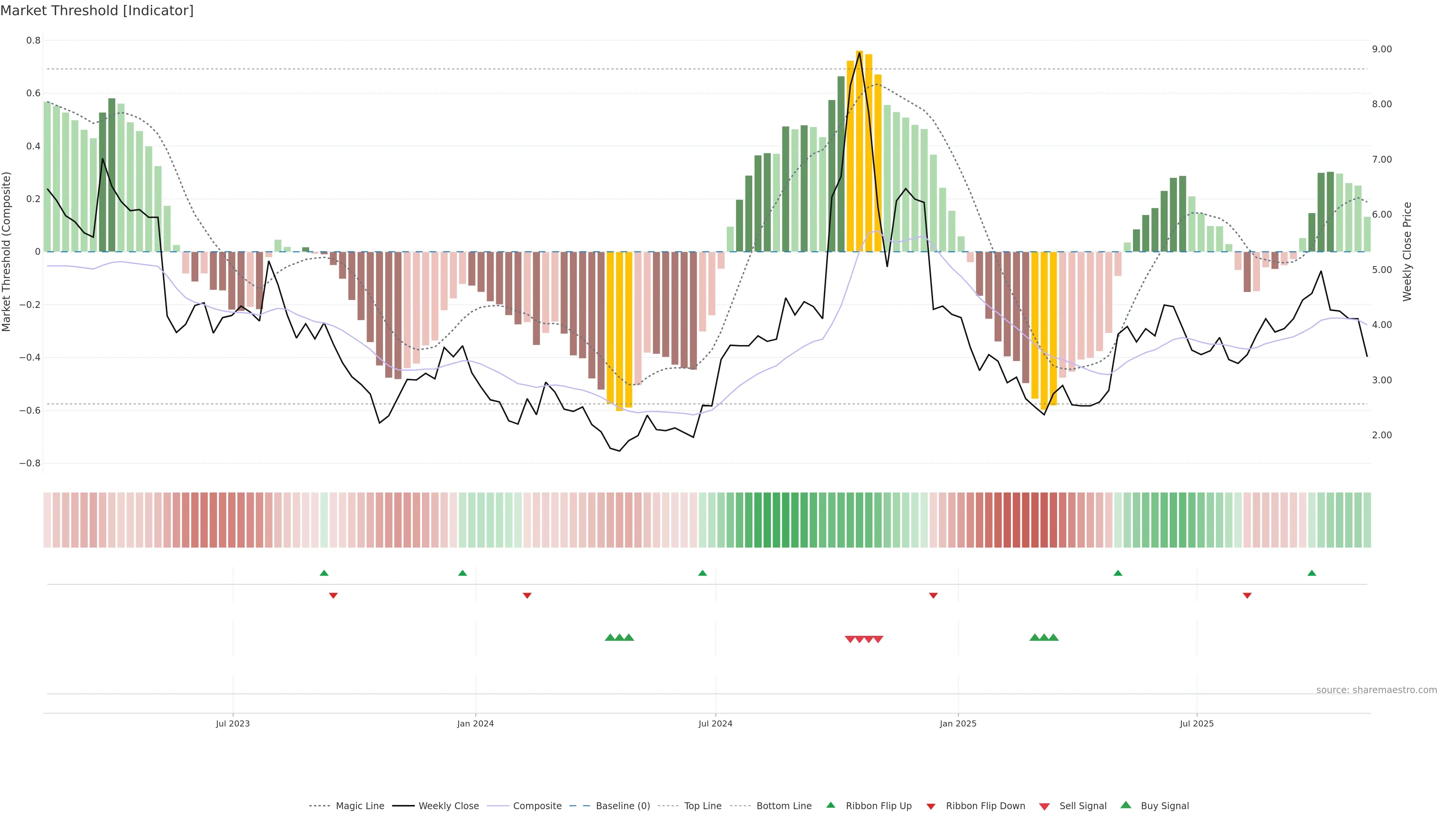Click Buy Signal legend marker

click(1126, 805)
